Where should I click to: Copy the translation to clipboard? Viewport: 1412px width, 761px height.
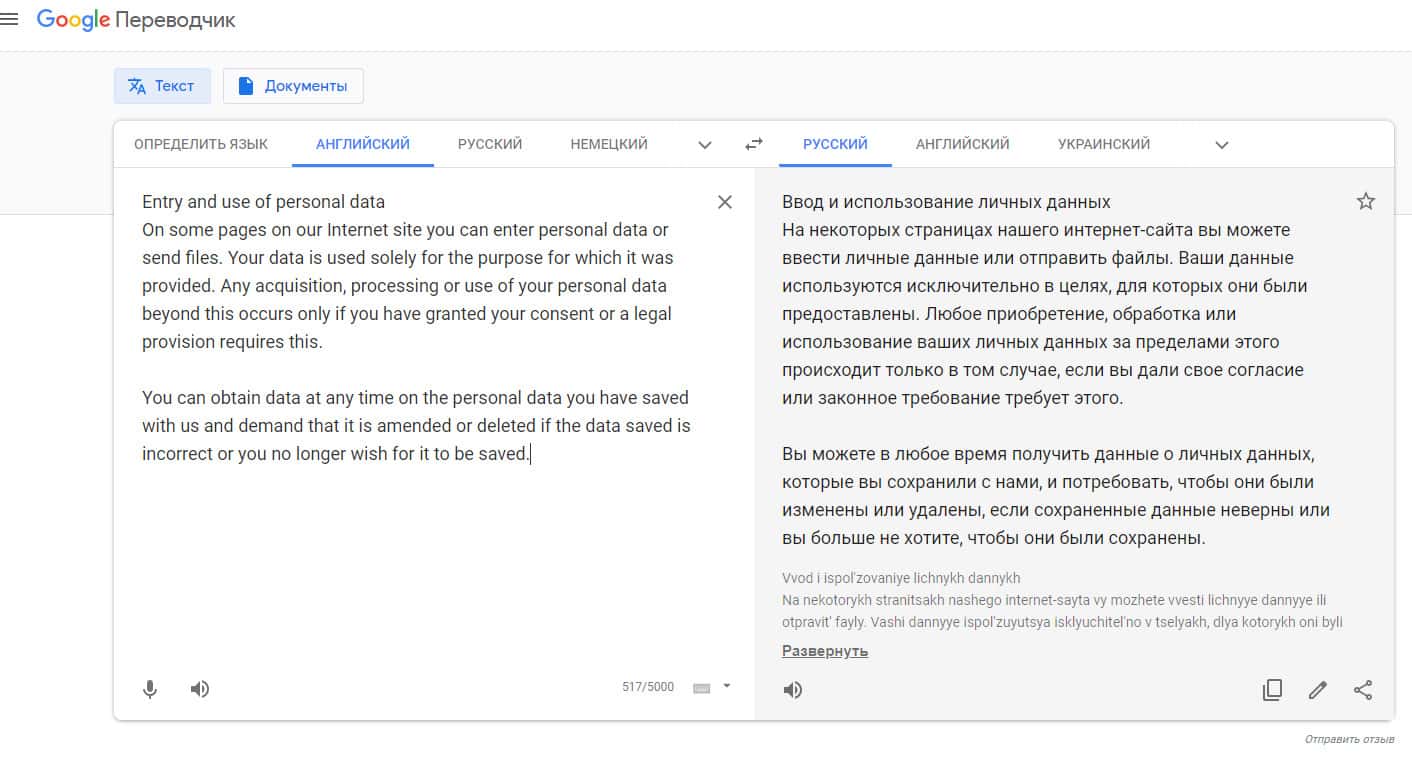1272,690
